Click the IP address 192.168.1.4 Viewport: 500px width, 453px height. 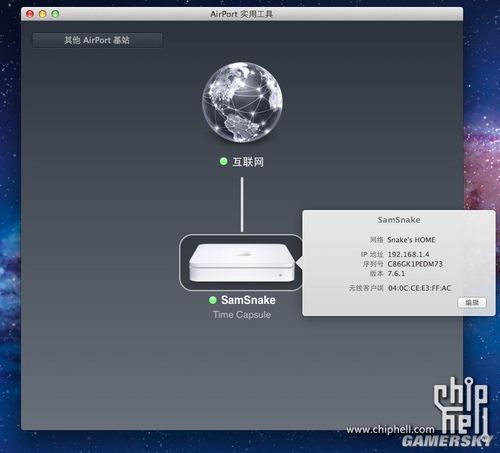[408, 254]
